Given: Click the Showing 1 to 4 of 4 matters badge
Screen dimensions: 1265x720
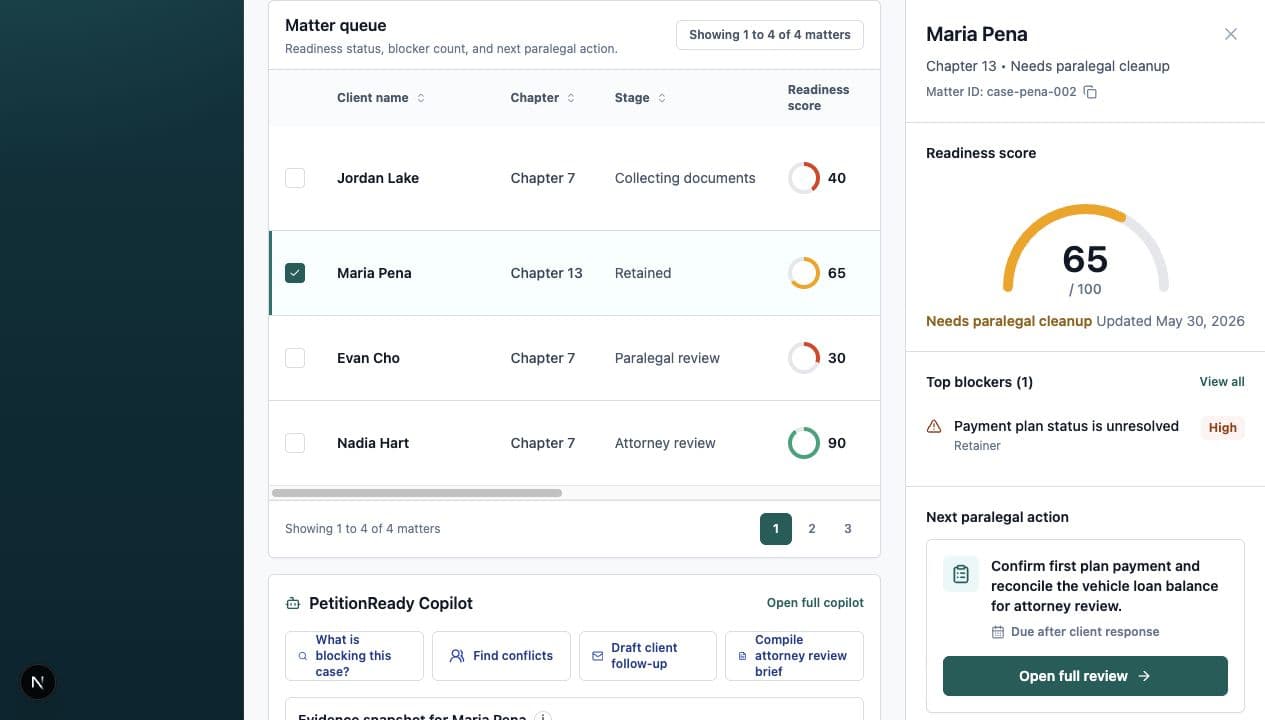Looking at the screenshot, I should point(770,35).
